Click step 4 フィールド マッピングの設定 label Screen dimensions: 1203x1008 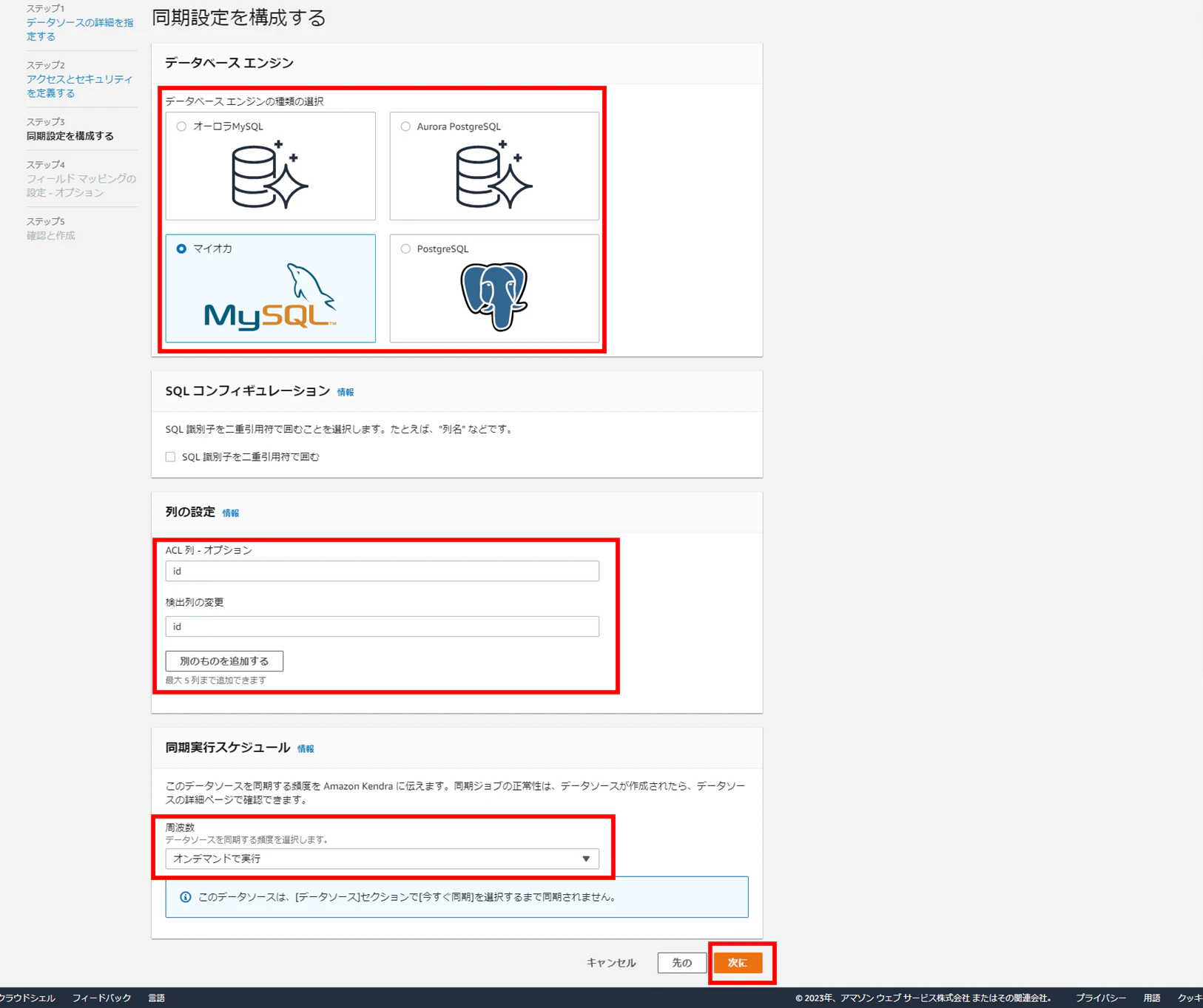[x=81, y=186]
